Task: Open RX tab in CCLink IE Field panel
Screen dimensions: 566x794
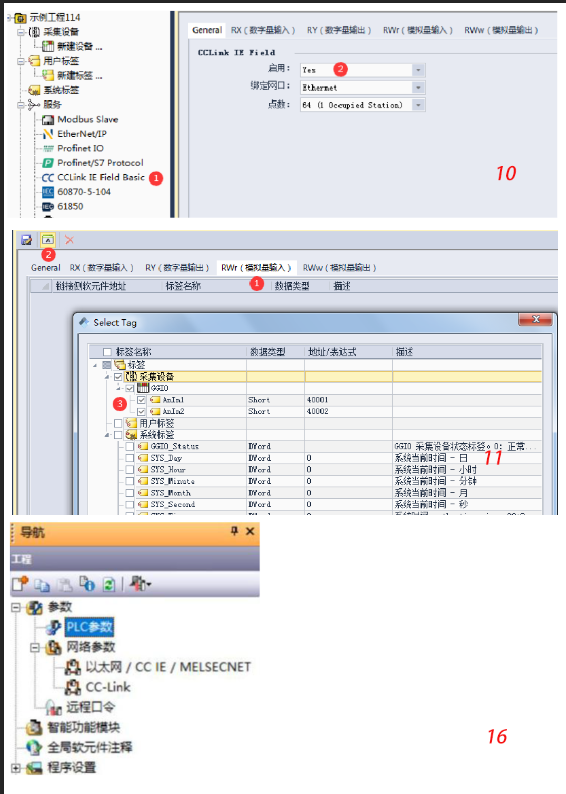Action: pyautogui.click(x=263, y=30)
